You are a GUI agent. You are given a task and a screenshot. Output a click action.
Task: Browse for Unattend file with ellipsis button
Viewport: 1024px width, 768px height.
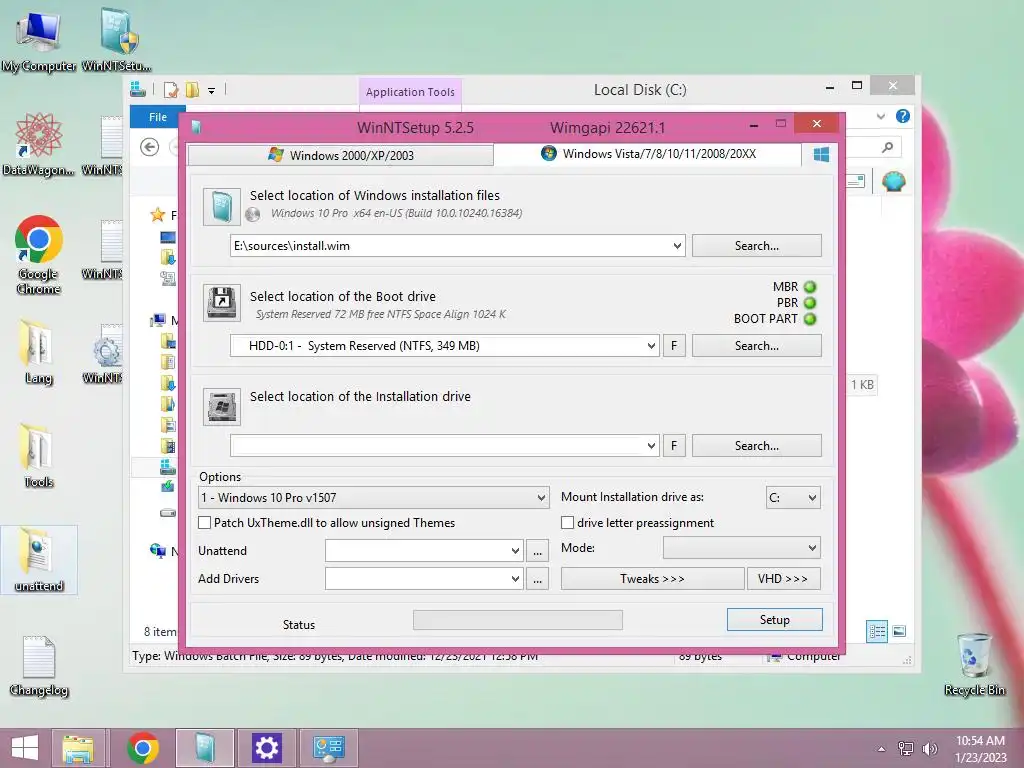[537, 551]
